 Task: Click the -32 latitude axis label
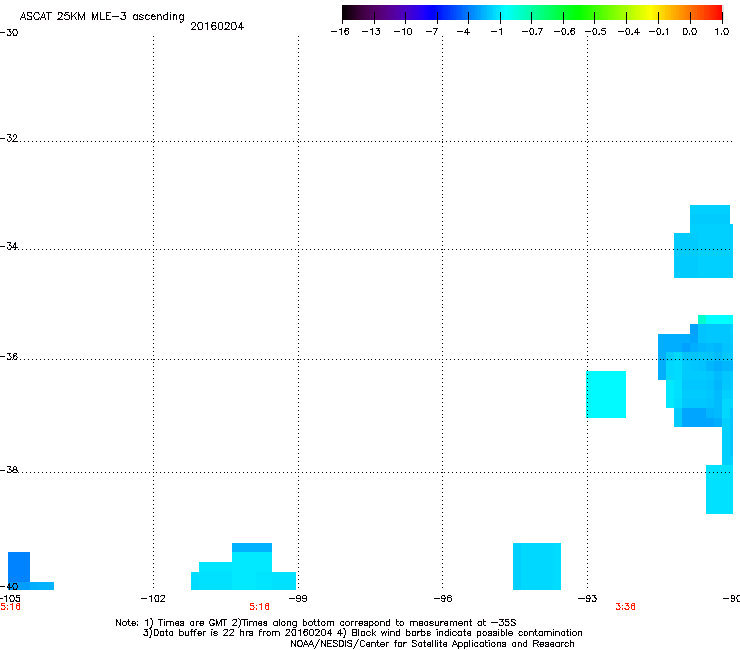point(9,138)
